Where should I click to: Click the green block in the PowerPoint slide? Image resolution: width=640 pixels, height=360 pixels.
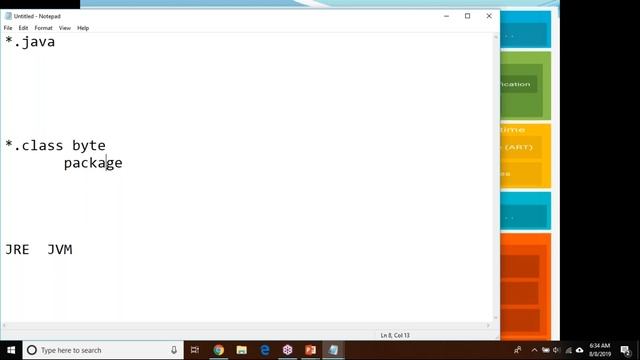click(x=526, y=86)
